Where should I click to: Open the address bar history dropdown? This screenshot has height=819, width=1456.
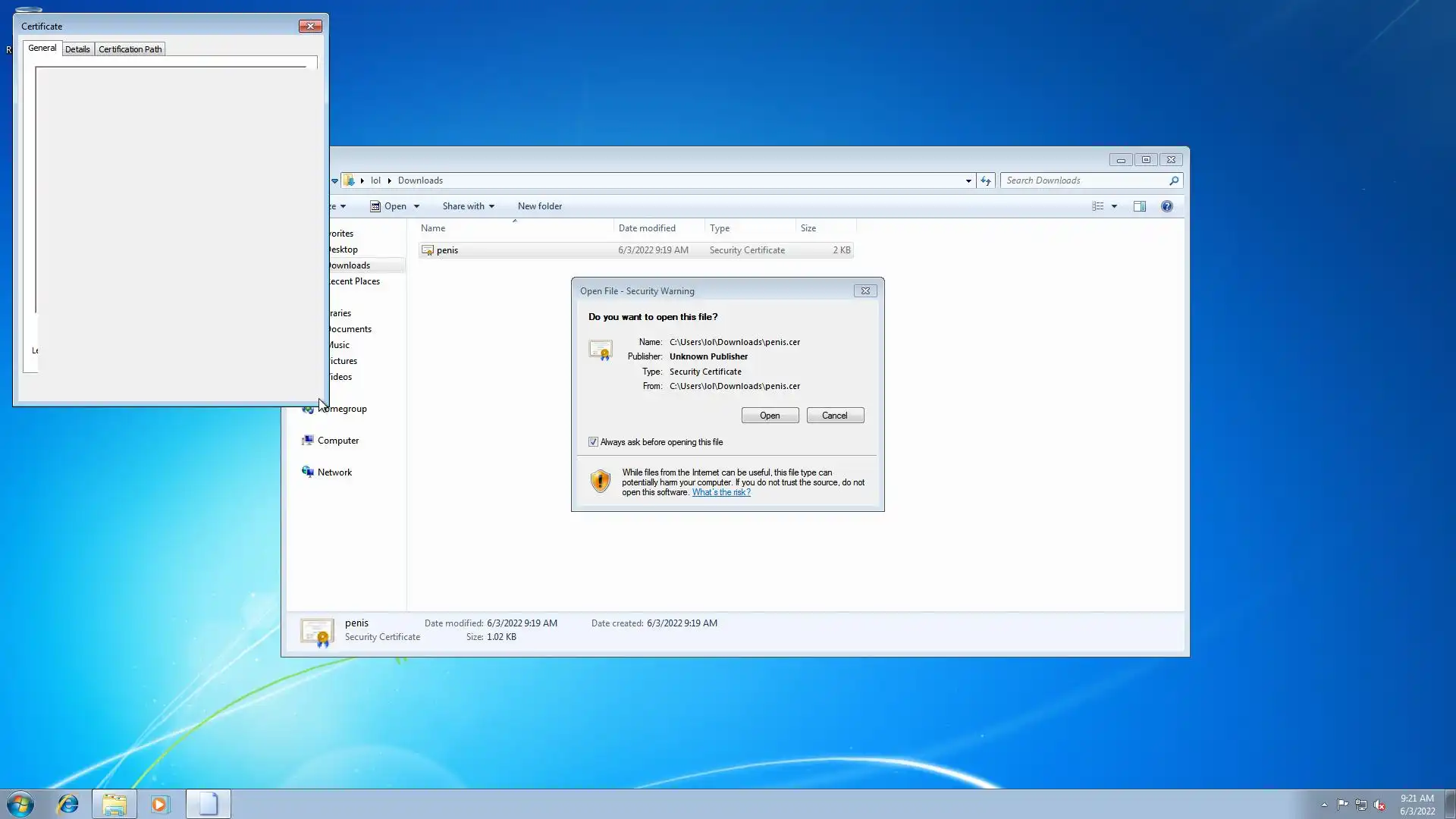[x=968, y=180]
